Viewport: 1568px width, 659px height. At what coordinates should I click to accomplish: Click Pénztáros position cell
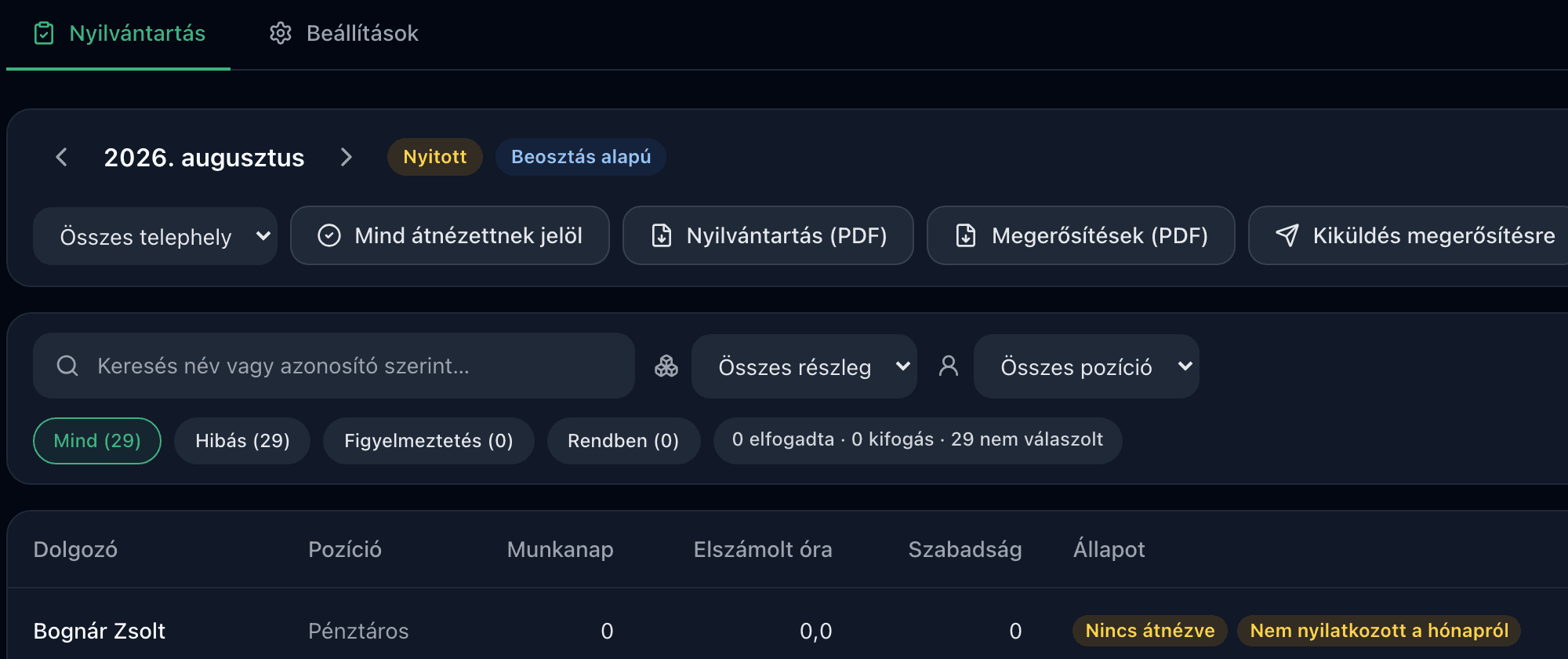click(x=358, y=631)
